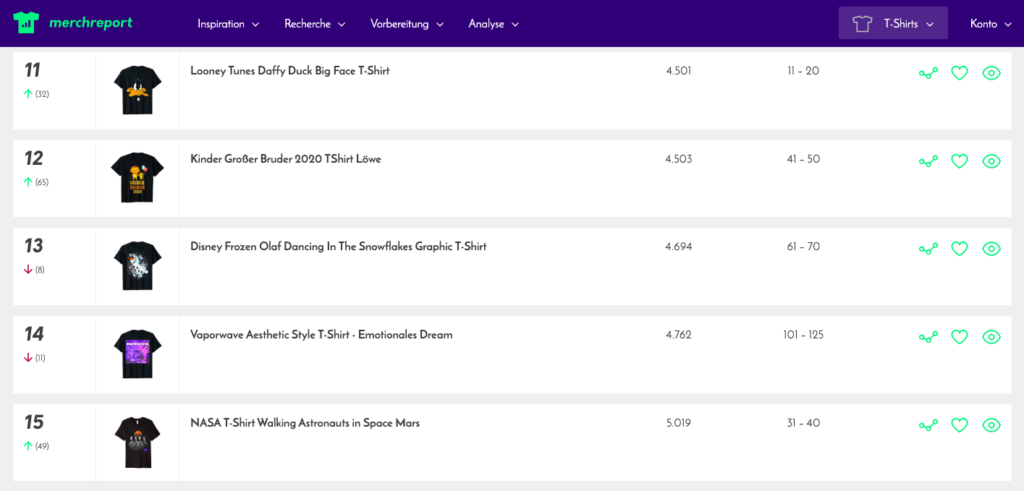Open trend graph for Großer Bruder 2020 shirt
Viewport: 1024px width, 491px height.
(x=928, y=161)
